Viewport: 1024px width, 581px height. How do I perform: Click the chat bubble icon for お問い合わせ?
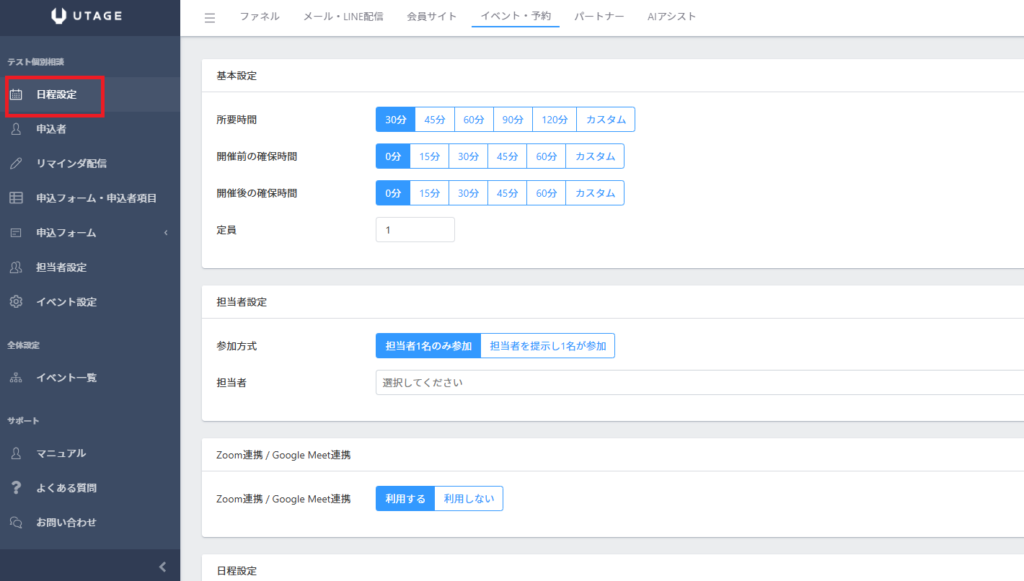pyautogui.click(x=16, y=522)
